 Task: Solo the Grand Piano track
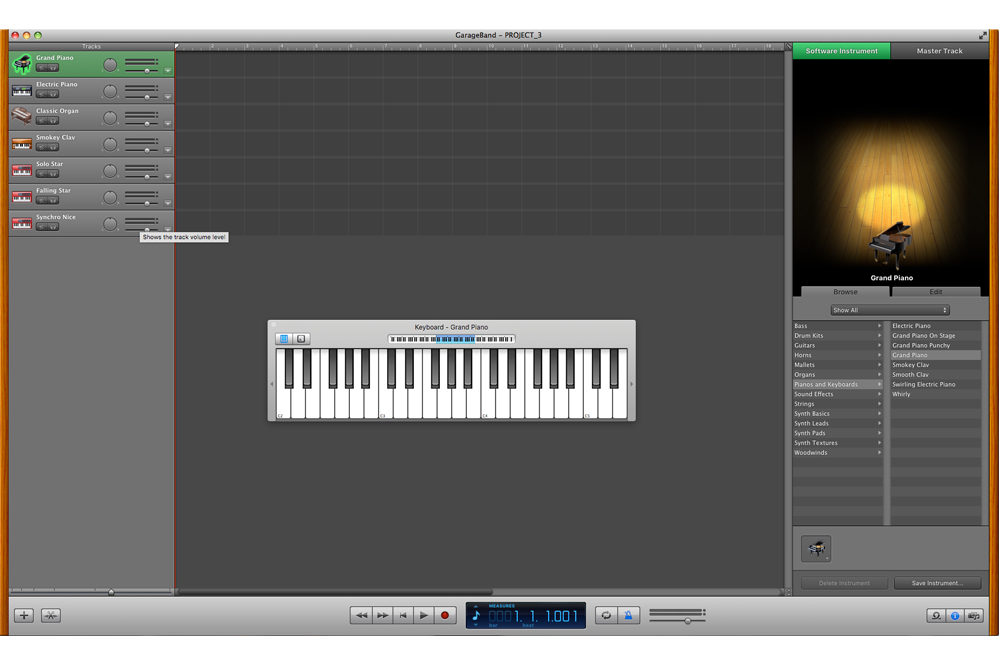pos(53,68)
